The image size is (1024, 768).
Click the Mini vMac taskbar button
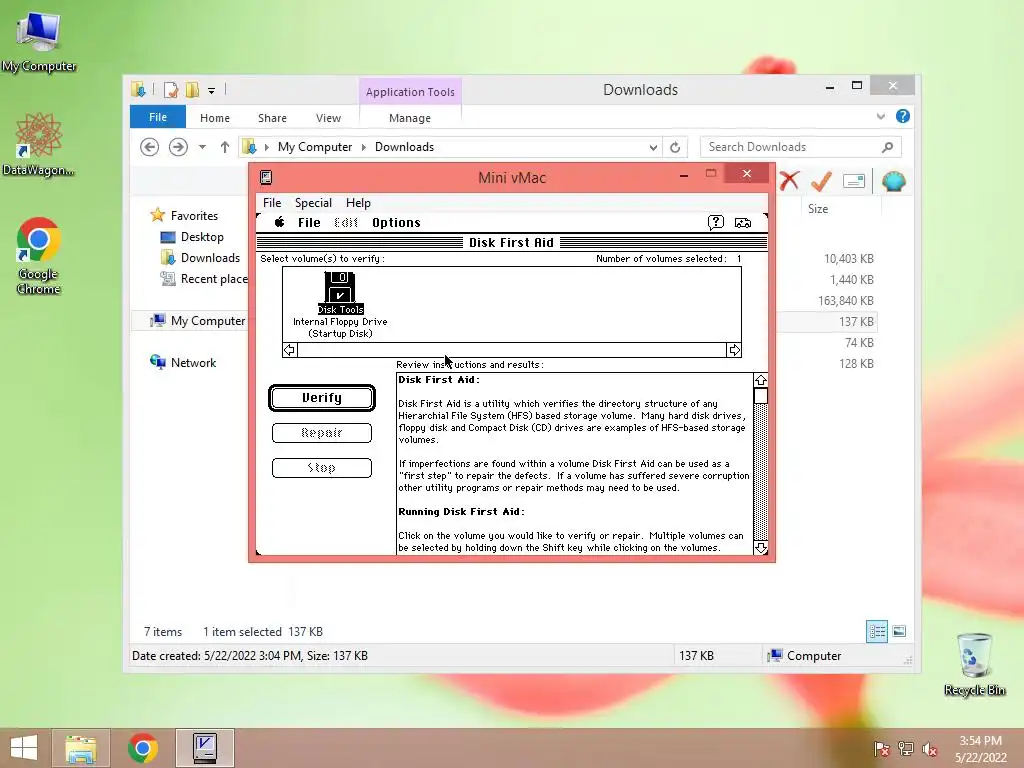(x=204, y=748)
